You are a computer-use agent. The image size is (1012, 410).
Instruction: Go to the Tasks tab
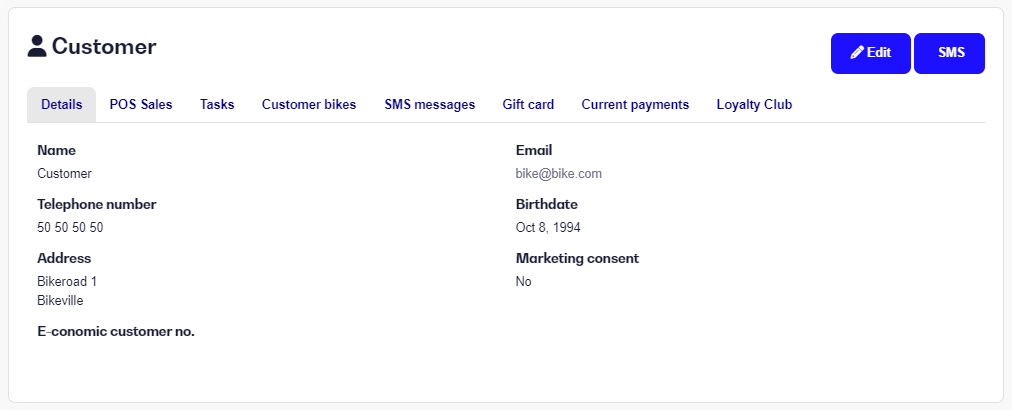coord(217,105)
